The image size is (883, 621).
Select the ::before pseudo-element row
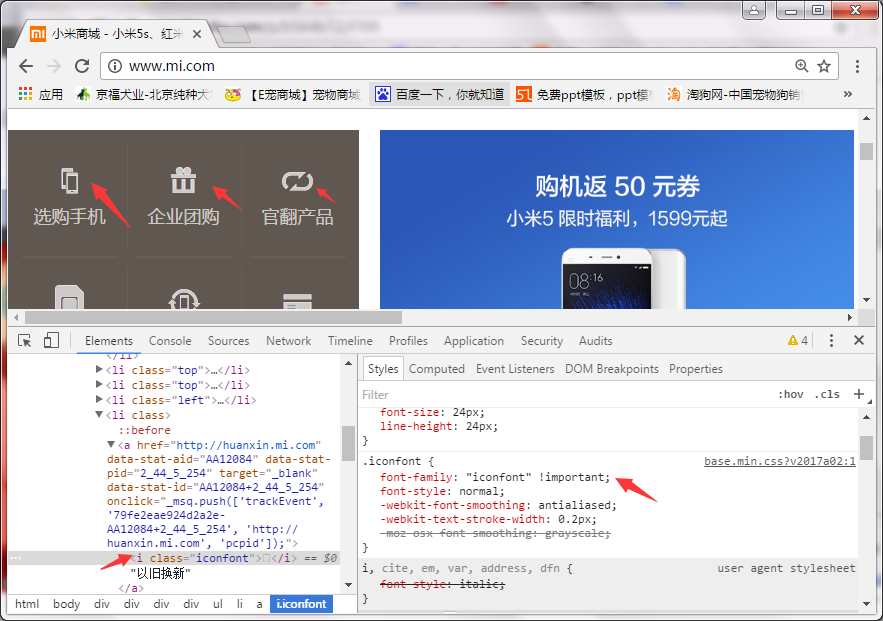145,430
